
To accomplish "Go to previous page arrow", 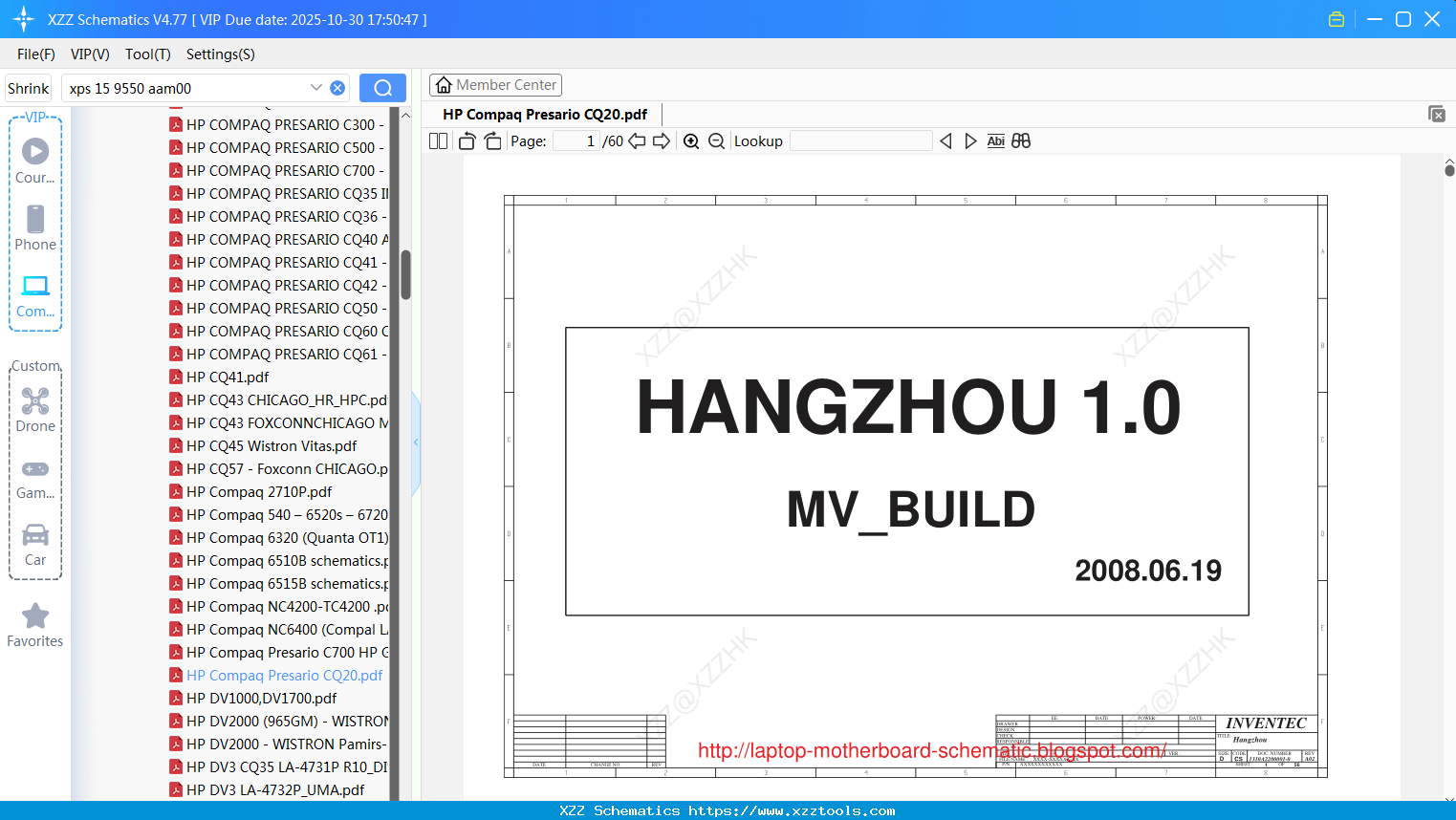I will coord(637,141).
